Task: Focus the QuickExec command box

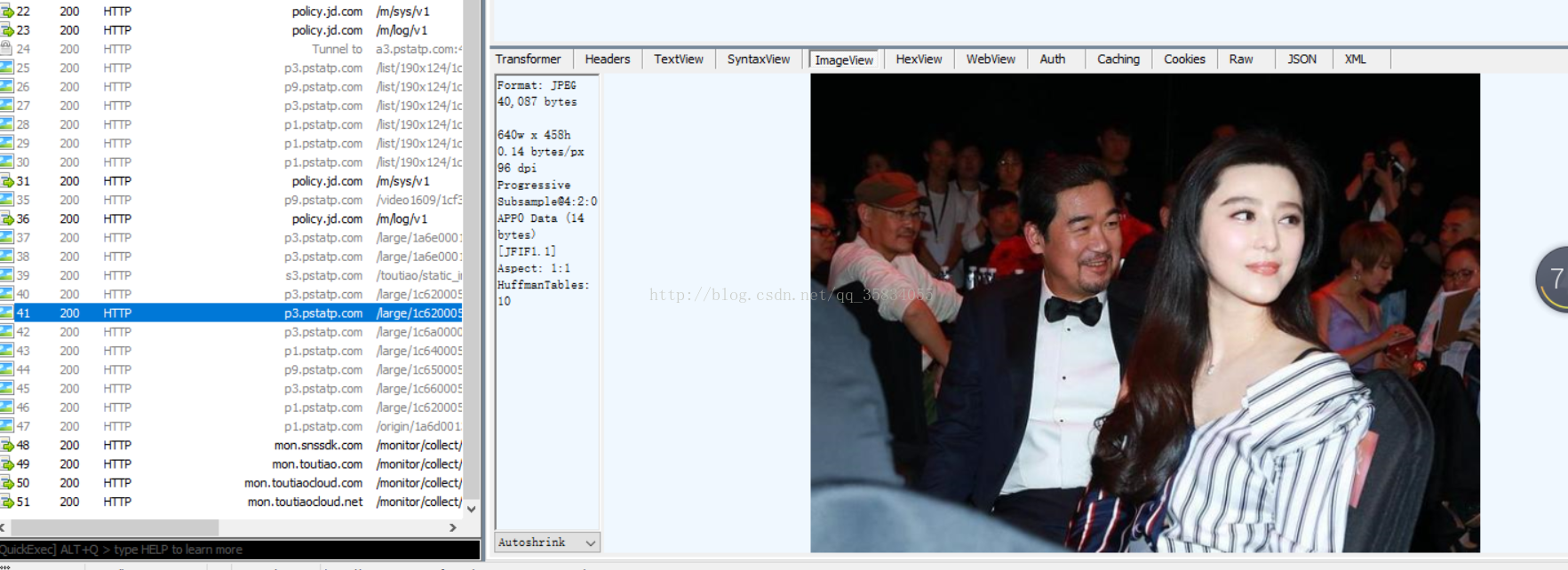Action: click(x=240, y=550)
